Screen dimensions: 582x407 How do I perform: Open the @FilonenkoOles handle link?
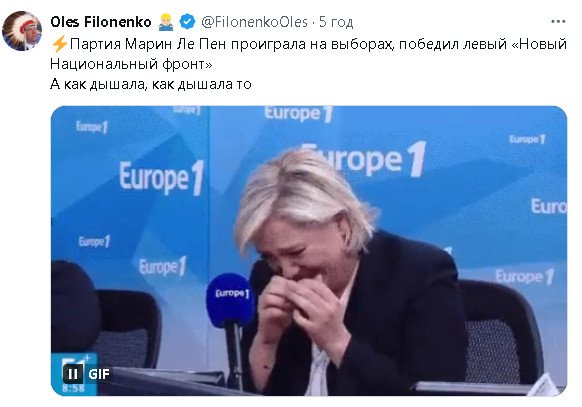pyautogui.click(x=254, y=22)
